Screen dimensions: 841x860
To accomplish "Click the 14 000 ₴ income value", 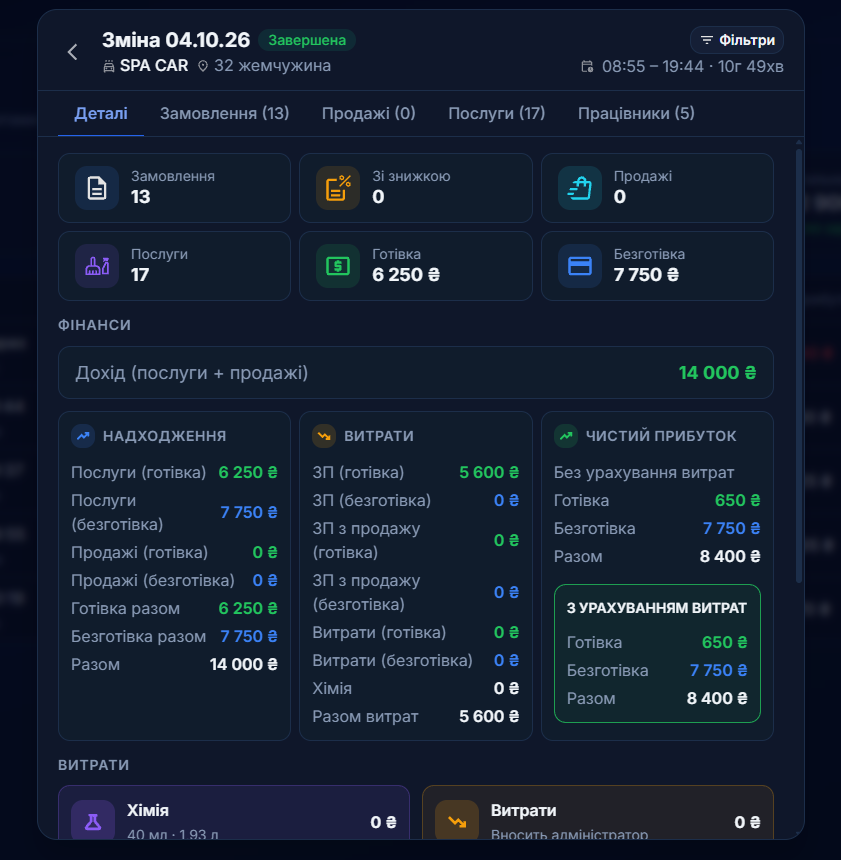I will coord(718,373).
